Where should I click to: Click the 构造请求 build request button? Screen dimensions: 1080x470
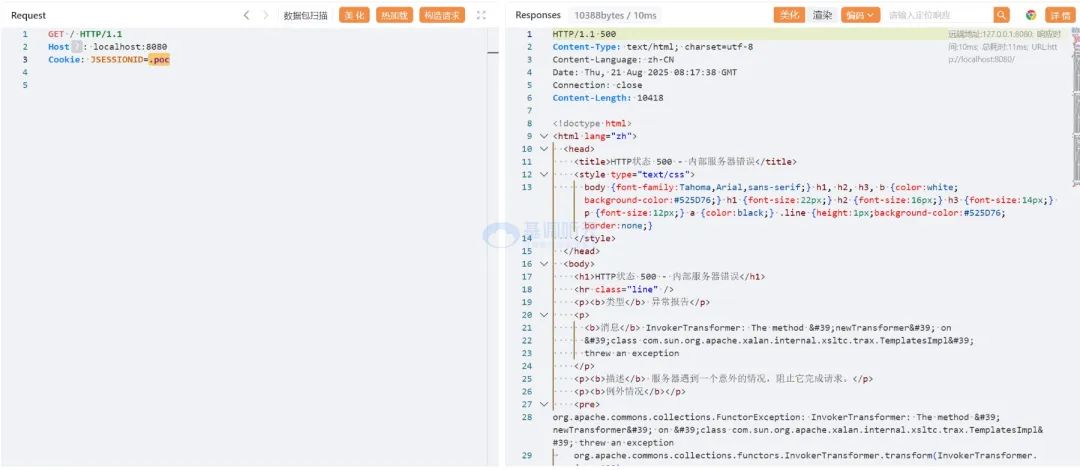tap(441, 15)
